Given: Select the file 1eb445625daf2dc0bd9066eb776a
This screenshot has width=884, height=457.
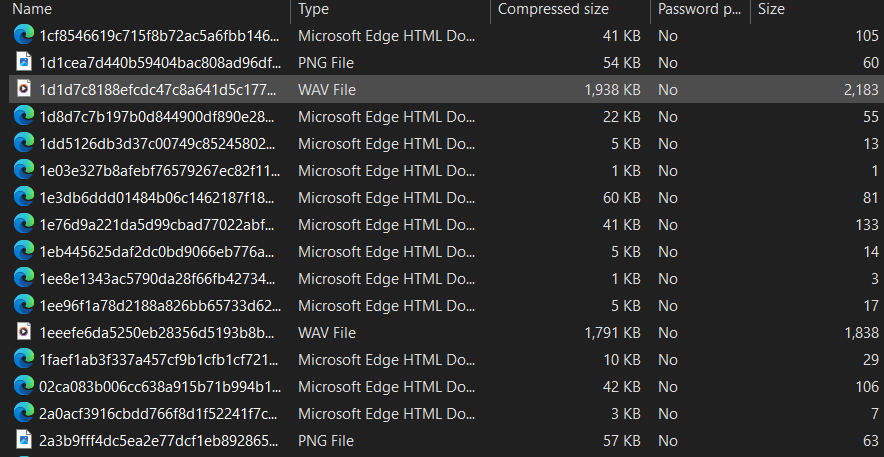Looking at the screenshot, I should click(x=155, y=251).
